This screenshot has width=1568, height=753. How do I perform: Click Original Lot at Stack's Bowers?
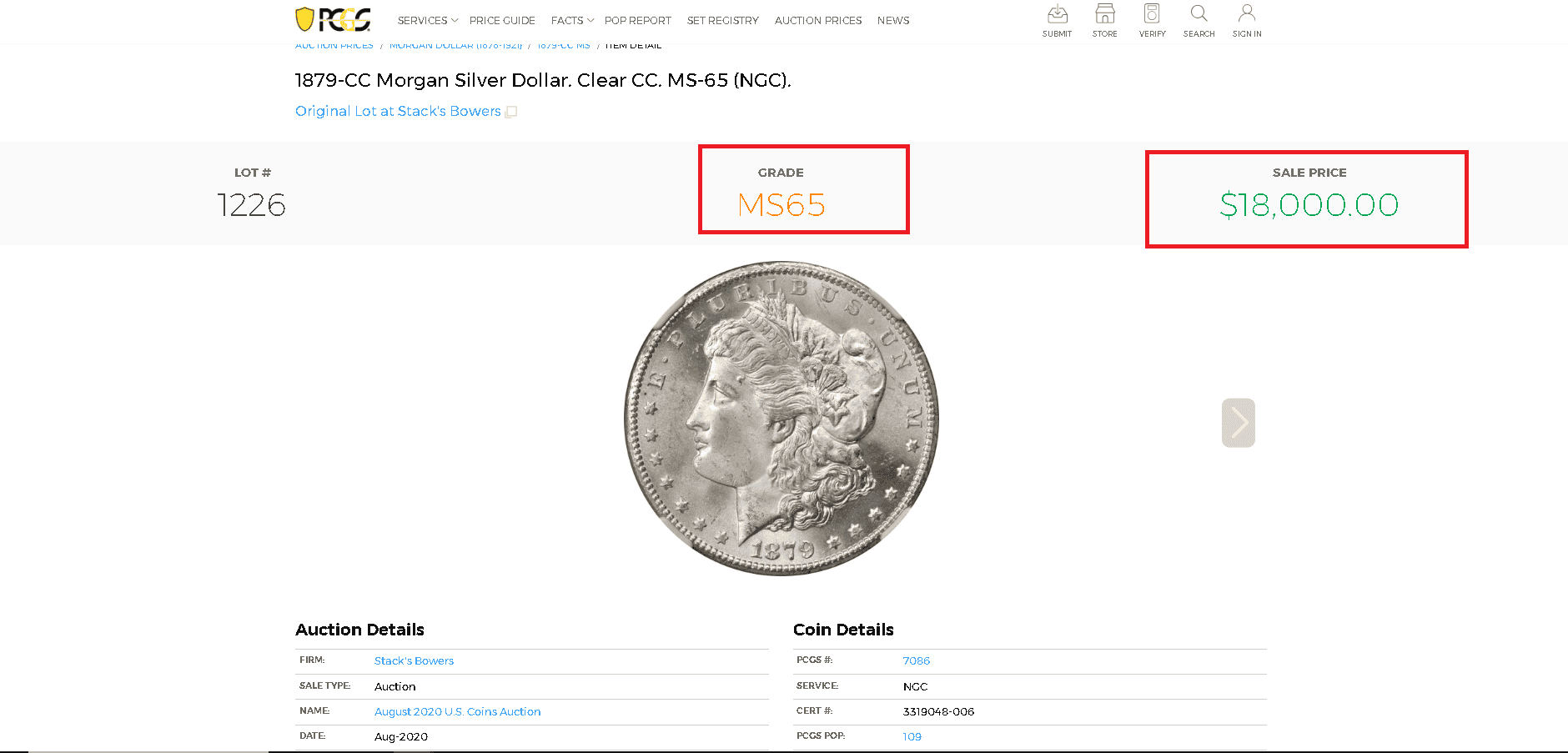pyautogui.click(x=397, y=111)
